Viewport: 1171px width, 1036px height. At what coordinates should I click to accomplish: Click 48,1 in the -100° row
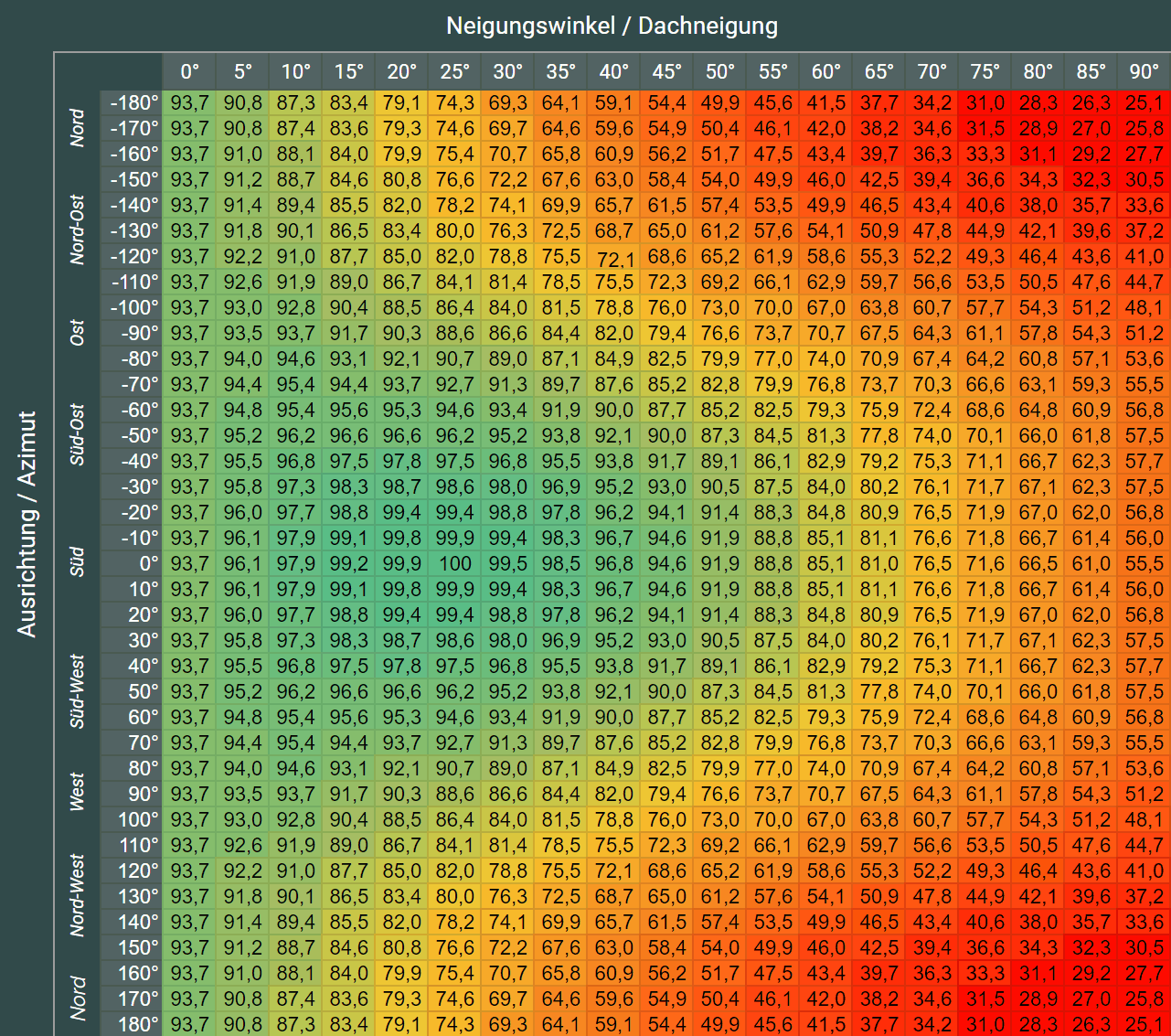tap(1144, 308)
